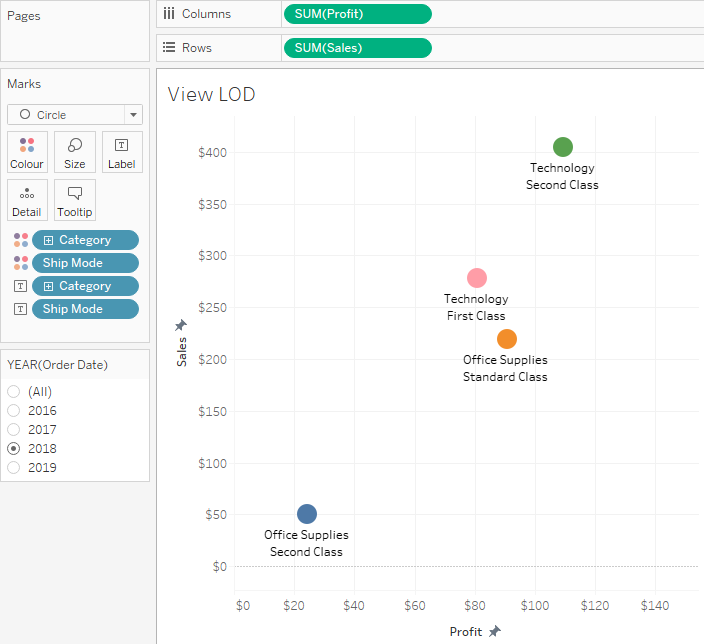Expand the colour Category pill hierarchy

pos(48,240)
